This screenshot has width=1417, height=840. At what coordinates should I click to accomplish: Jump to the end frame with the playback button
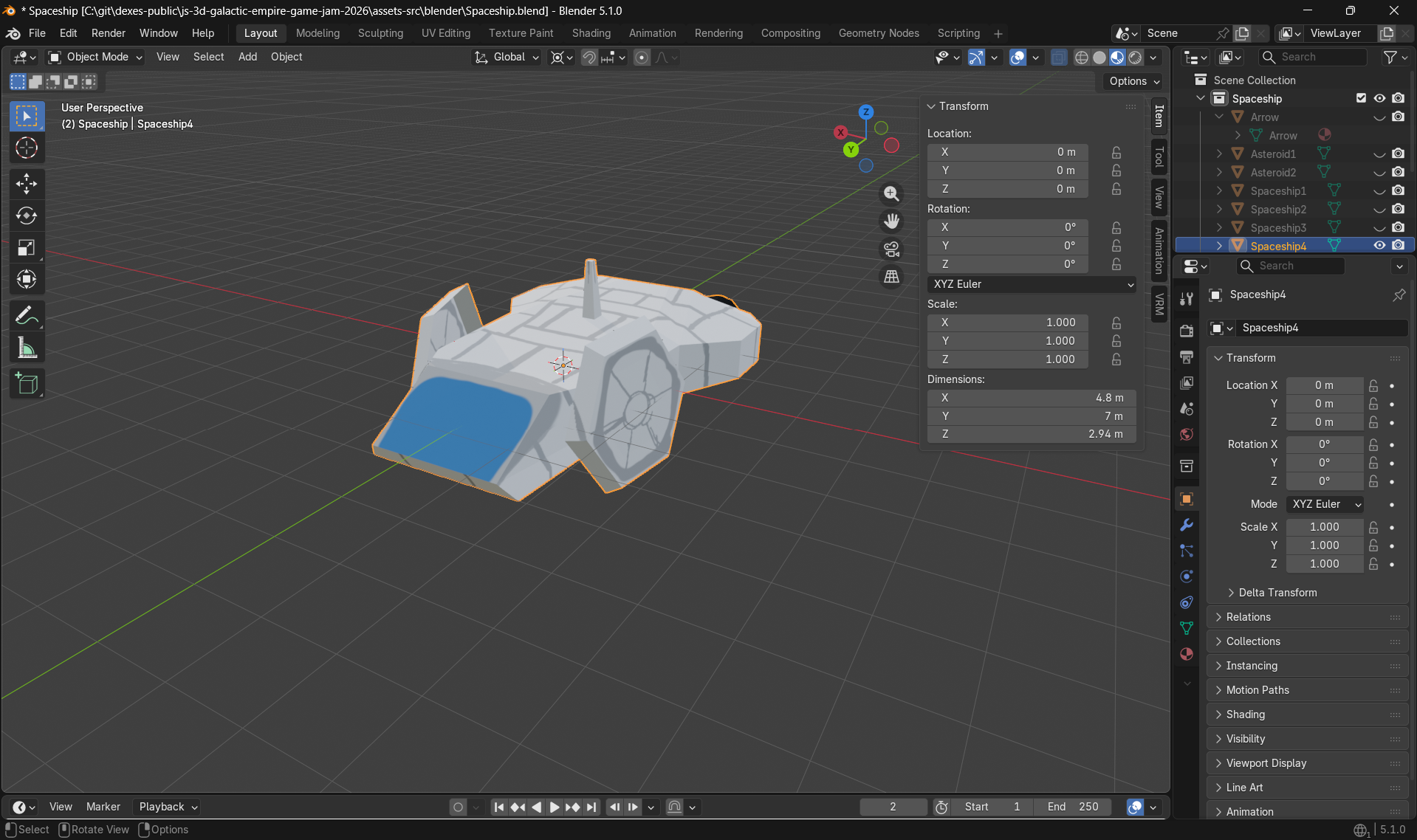[591, 807]
